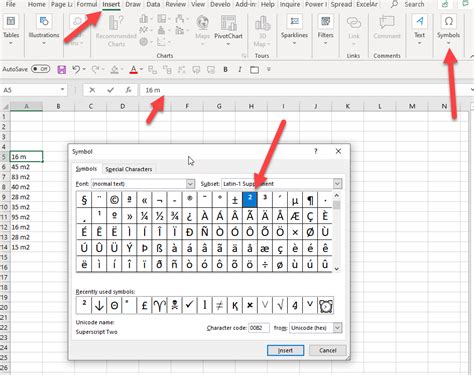
Task: Select column header H
Action: (251, 106)
